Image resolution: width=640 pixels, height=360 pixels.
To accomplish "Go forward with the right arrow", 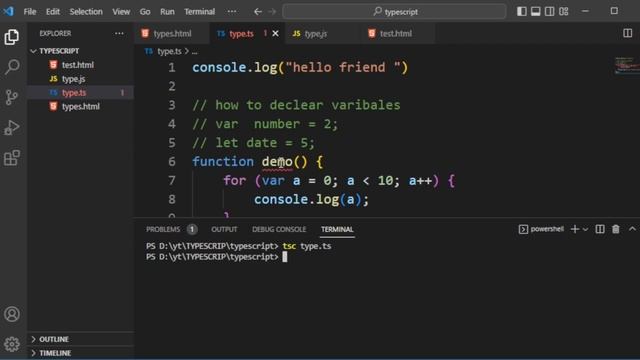I will [272, 11].
